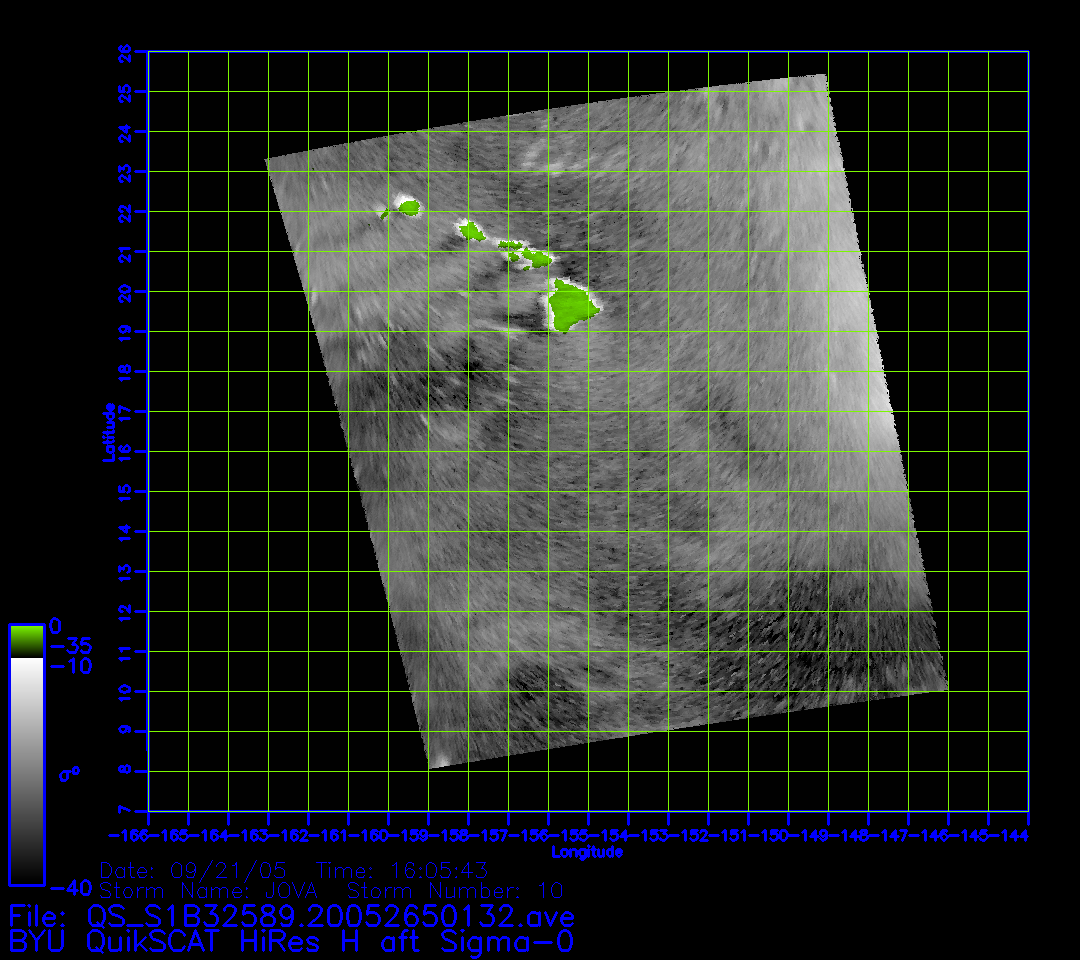Viewport: 1080px width, 960px height.
Task: Select the green Kauai island shape
Action: pos(408,208)
